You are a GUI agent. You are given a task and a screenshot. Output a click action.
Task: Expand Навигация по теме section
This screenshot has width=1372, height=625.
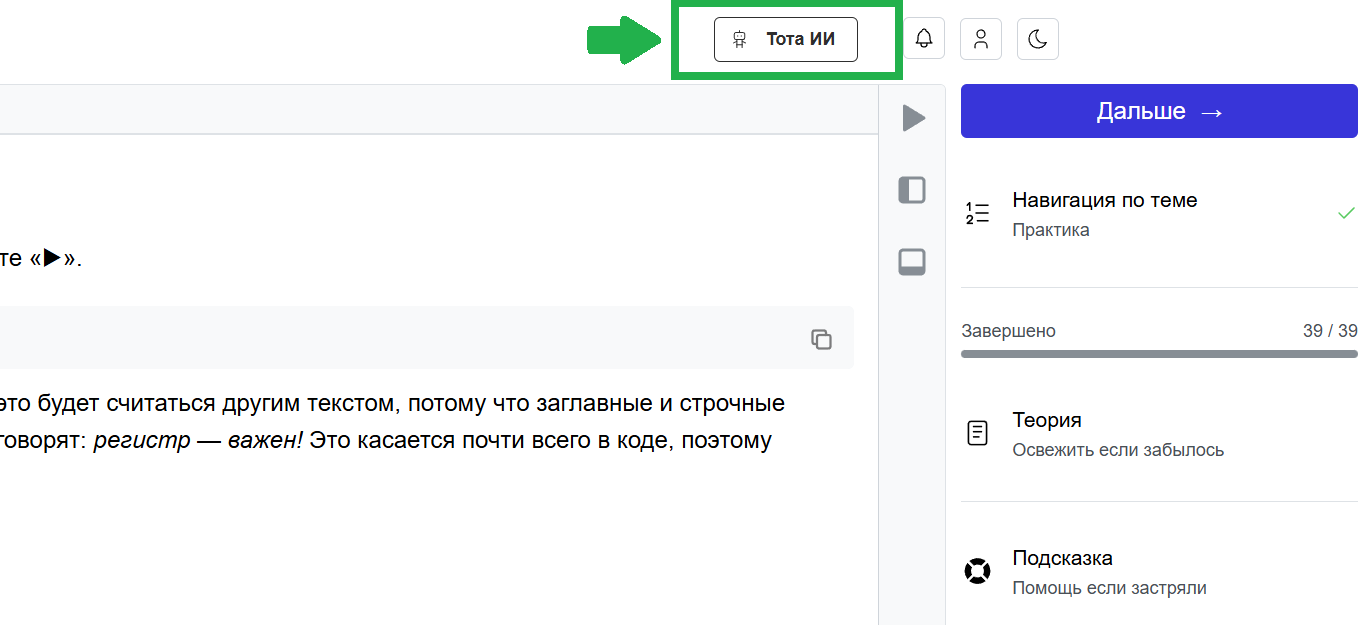pos(1104,213)
